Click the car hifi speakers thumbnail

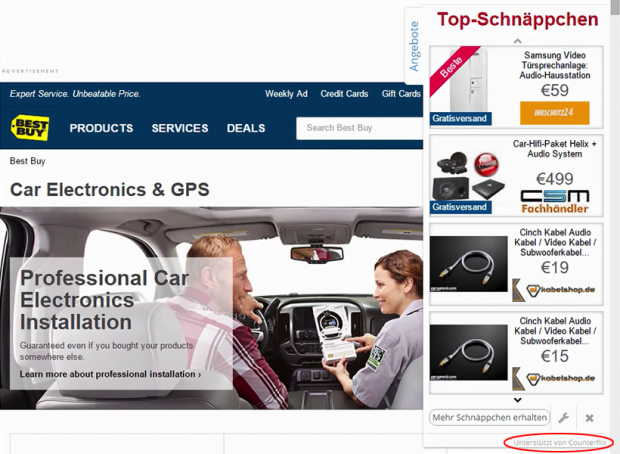tap(469, 176)
